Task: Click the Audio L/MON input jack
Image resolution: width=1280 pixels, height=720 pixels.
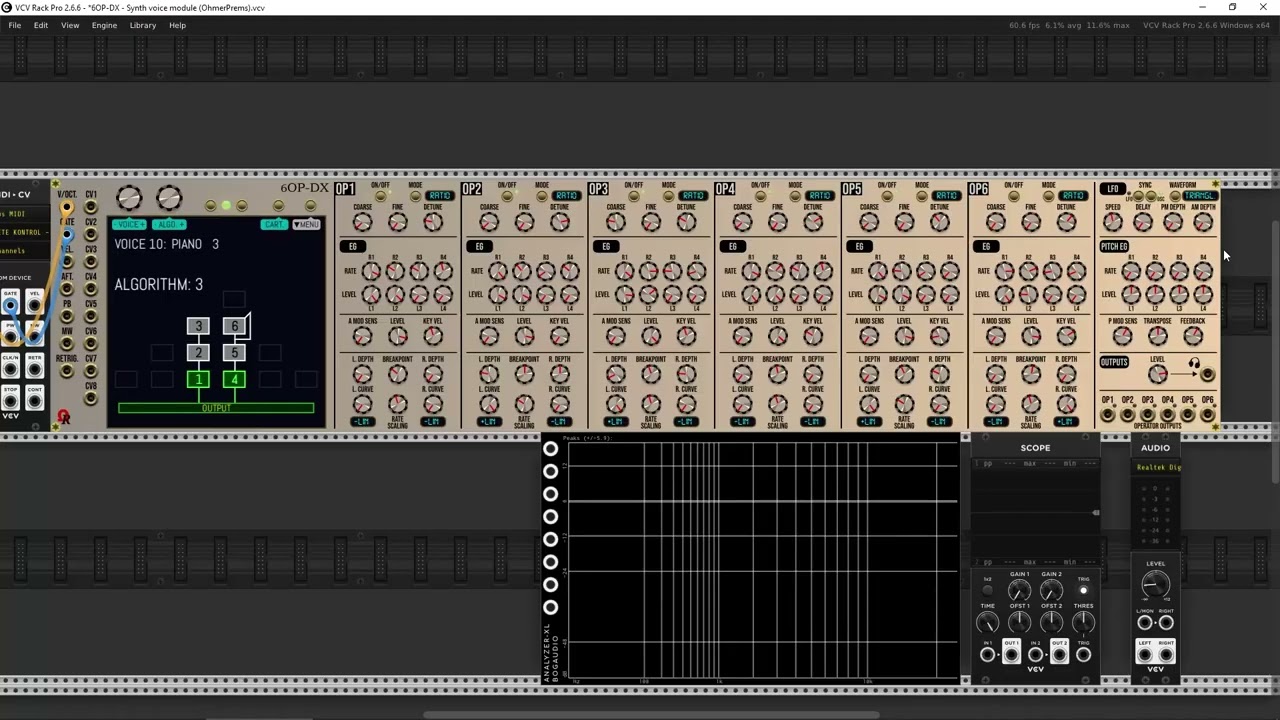Action: coord(1144,623)
